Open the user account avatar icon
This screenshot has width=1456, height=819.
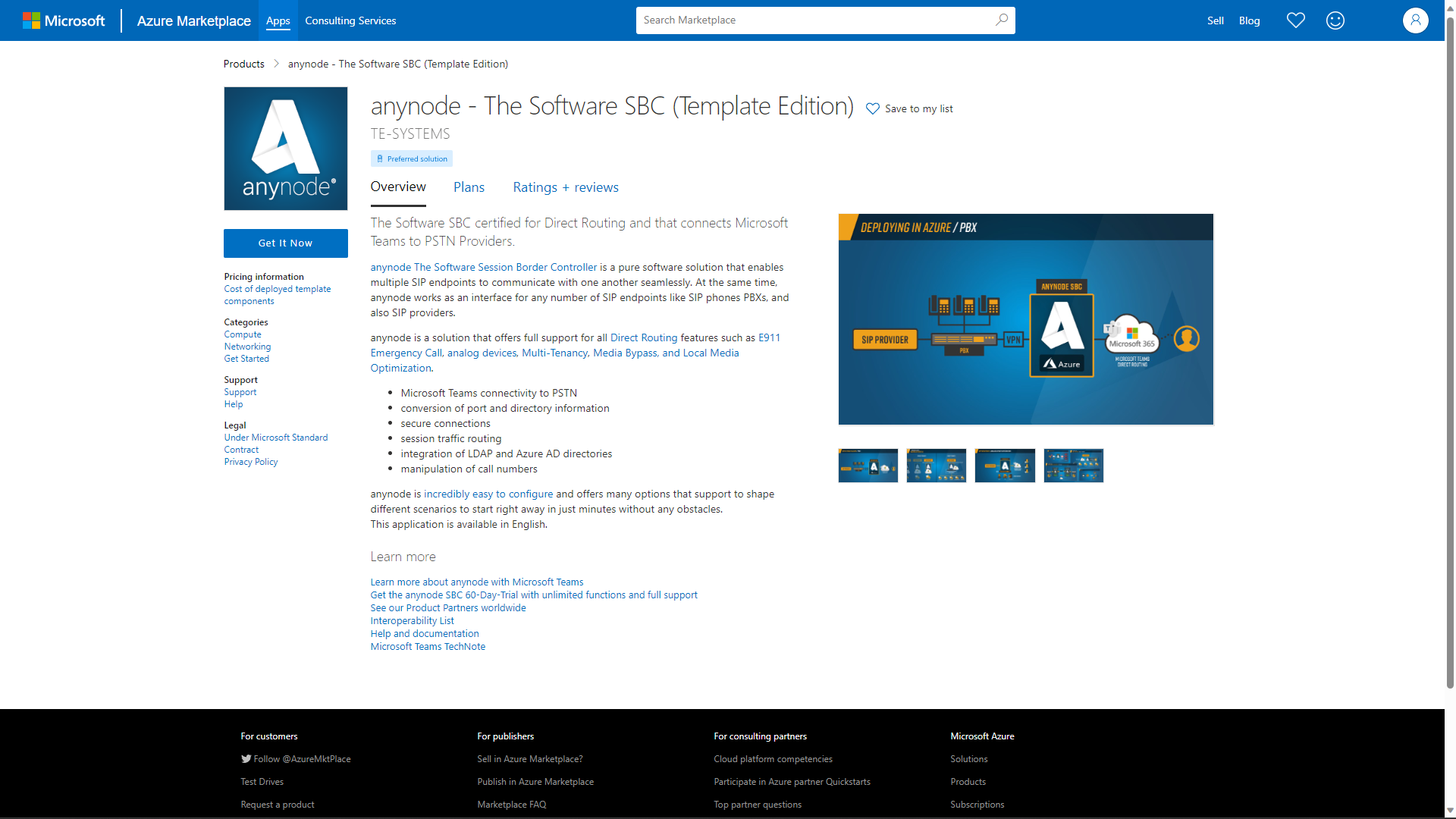pos(1415,20)
